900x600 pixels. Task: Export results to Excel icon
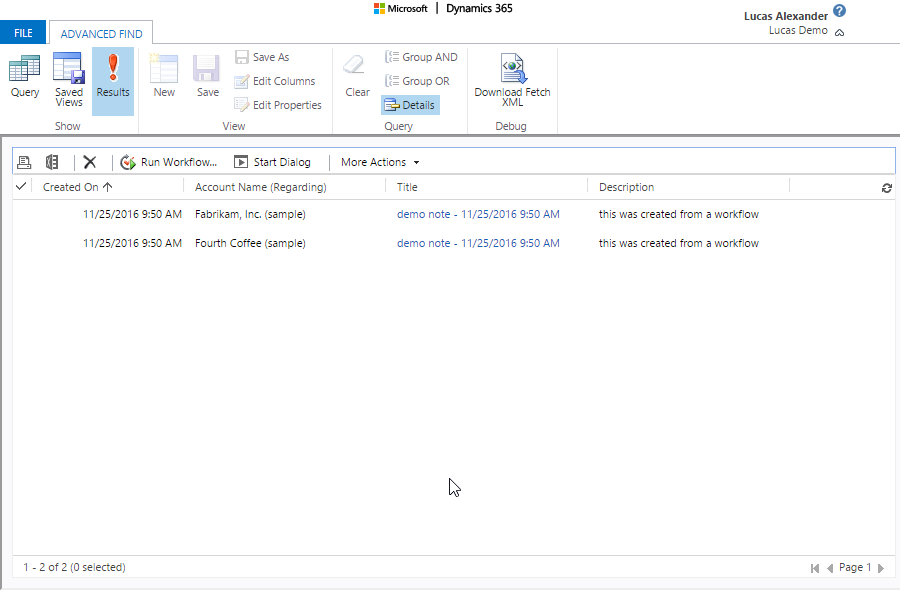tap(52, 162)
